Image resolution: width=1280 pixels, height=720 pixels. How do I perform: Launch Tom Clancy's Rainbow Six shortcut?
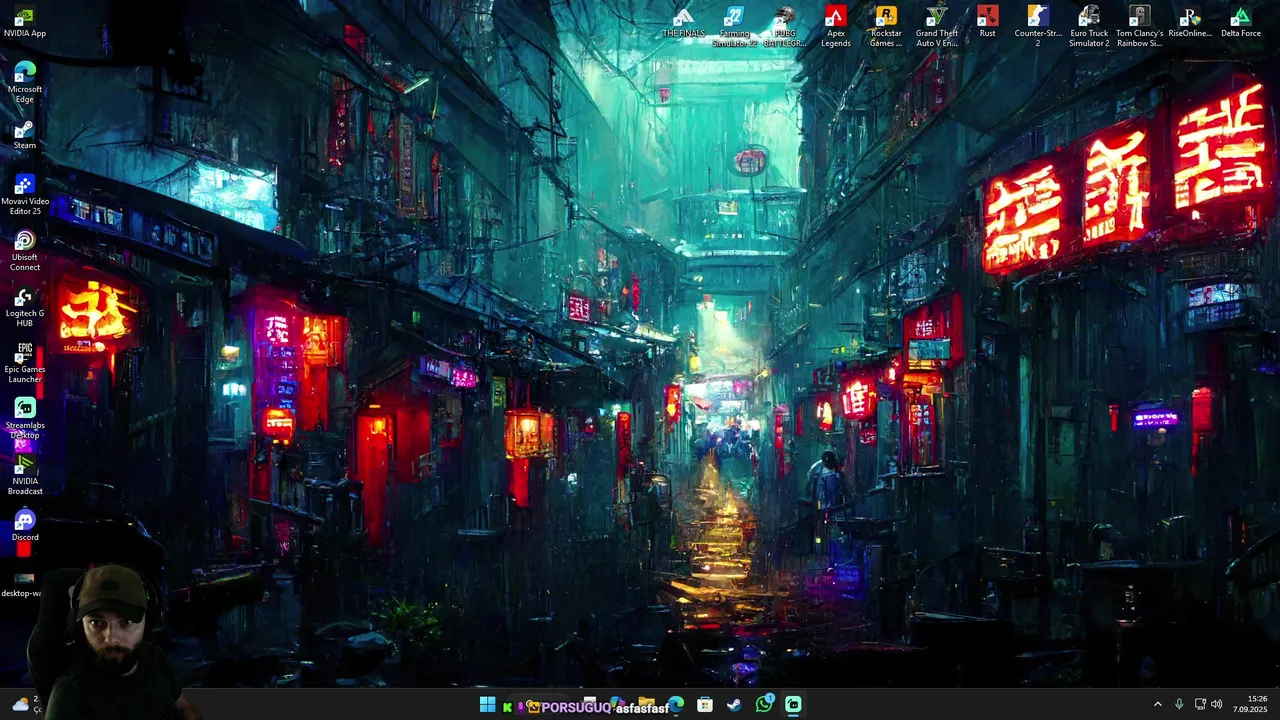pyautogui.click(x=1139, y=27)
